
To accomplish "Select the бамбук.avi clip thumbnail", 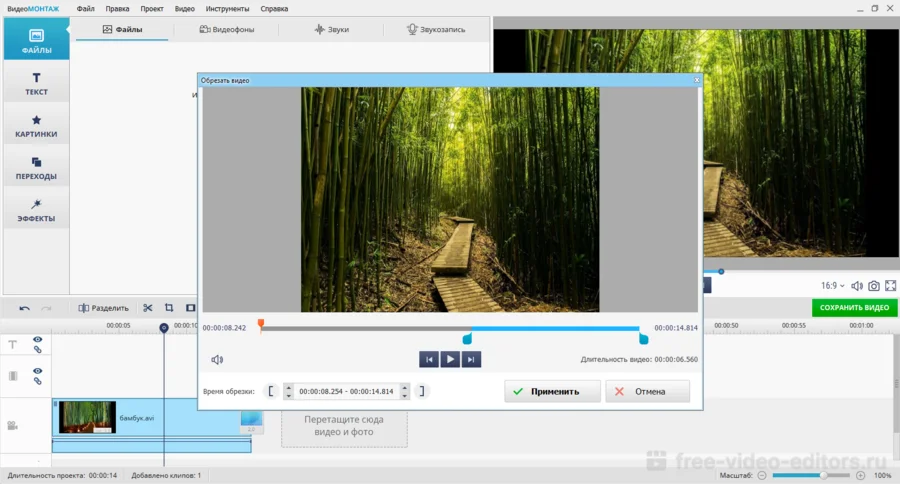I will [x=88, y=417].
